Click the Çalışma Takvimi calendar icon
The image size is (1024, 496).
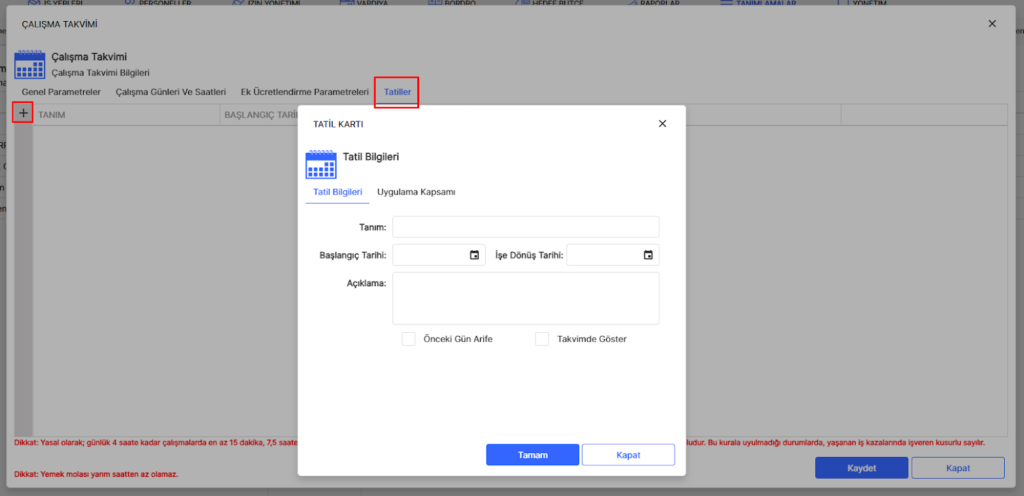coord(29,64)
